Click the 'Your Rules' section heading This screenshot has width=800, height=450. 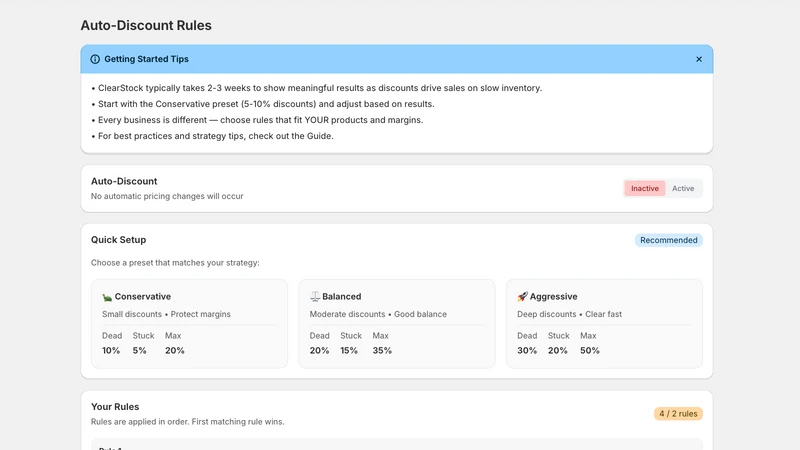point(115,407)
